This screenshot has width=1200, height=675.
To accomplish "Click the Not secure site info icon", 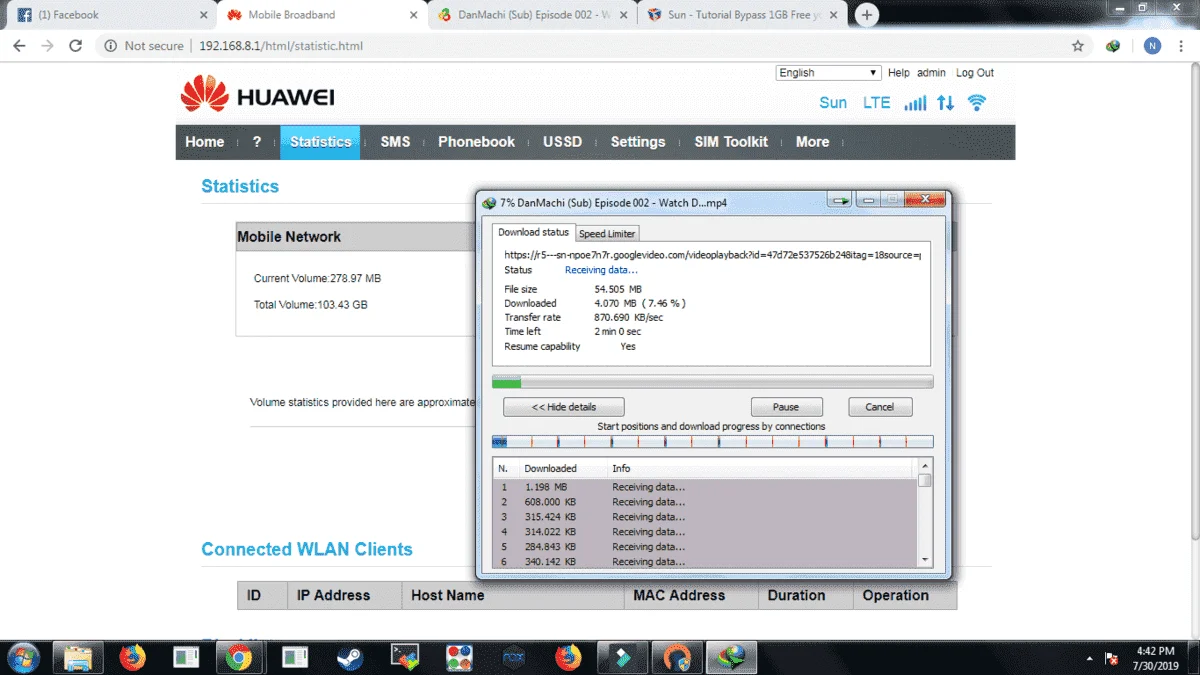I will (x=110, y=46).
